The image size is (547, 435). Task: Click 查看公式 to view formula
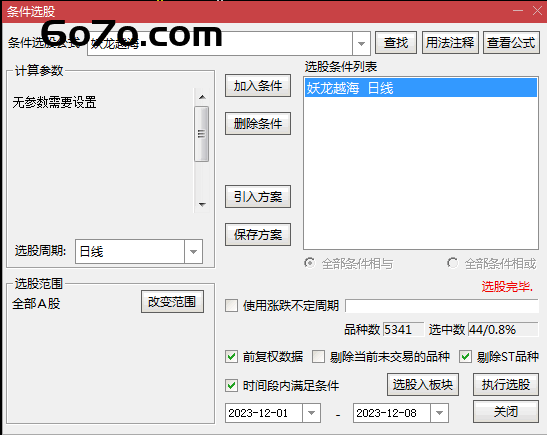coord(511,43)
